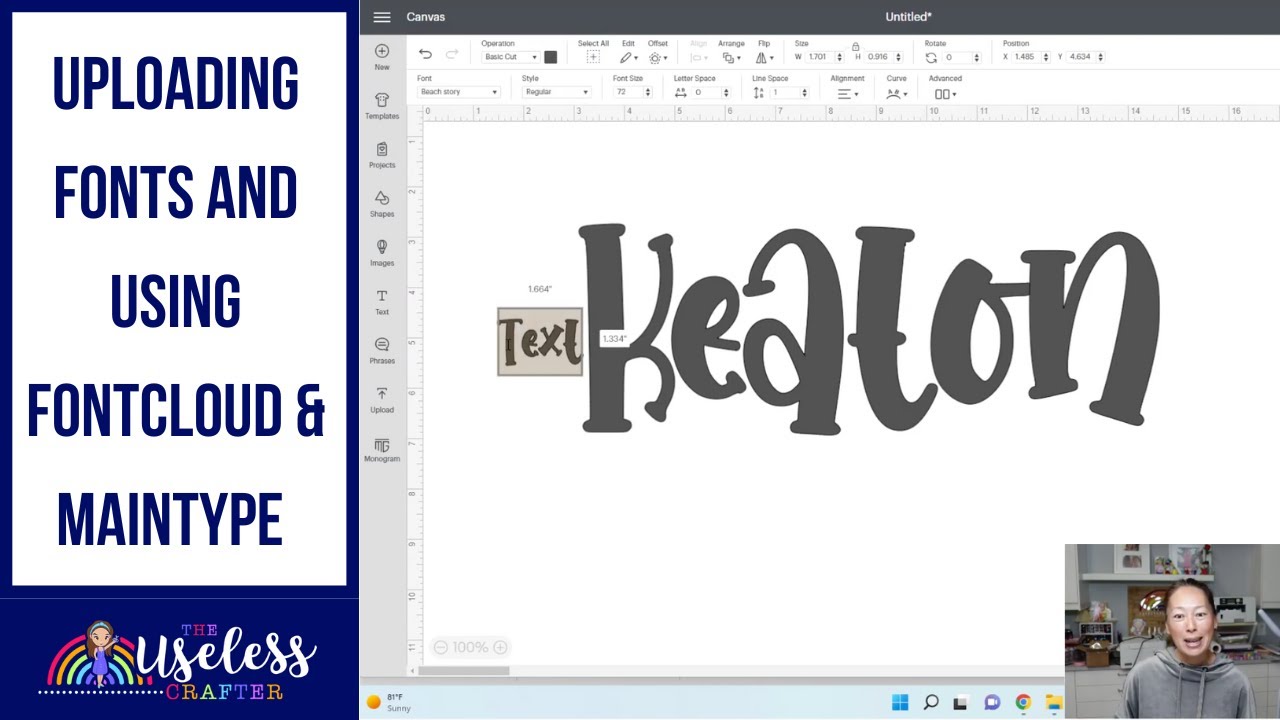This screenshot has height=720, width=1280.
Task: Open the Windows Start menu
Action: 899,702
